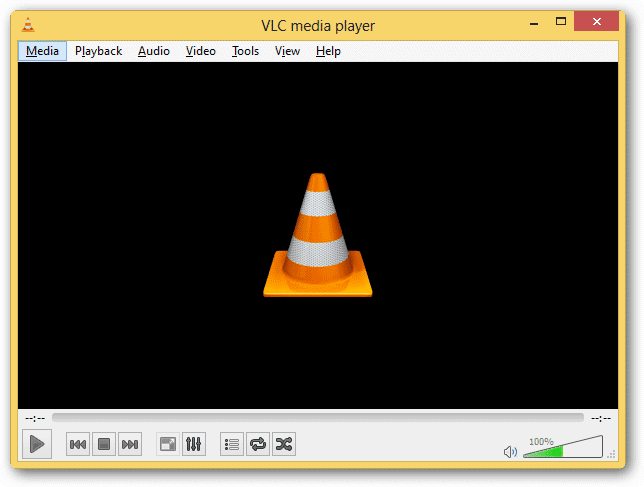Click the remaining time label on right
The width and height of the screenshot is (644, 487).
[601, 418]
